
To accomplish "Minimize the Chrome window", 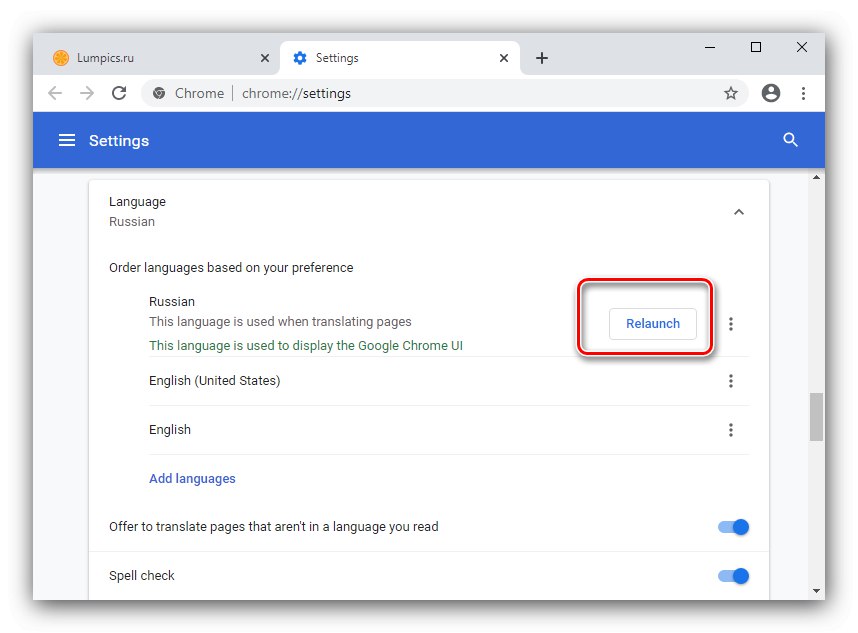I will point(710,48).
